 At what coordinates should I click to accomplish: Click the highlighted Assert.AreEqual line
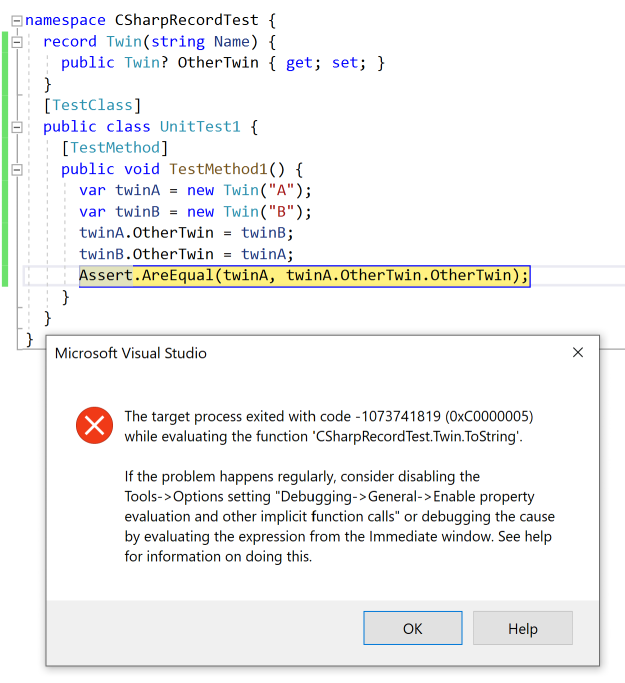[x=304, y=275]
